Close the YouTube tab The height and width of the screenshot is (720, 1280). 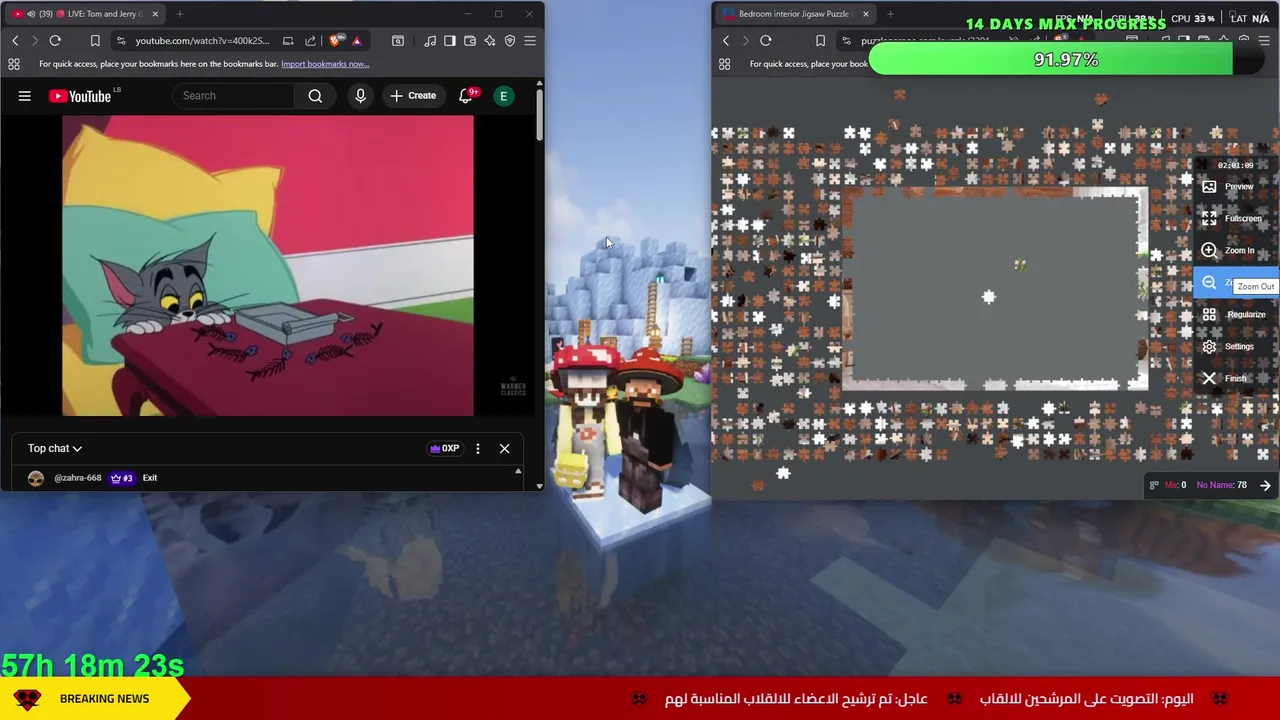click(155, 14)
